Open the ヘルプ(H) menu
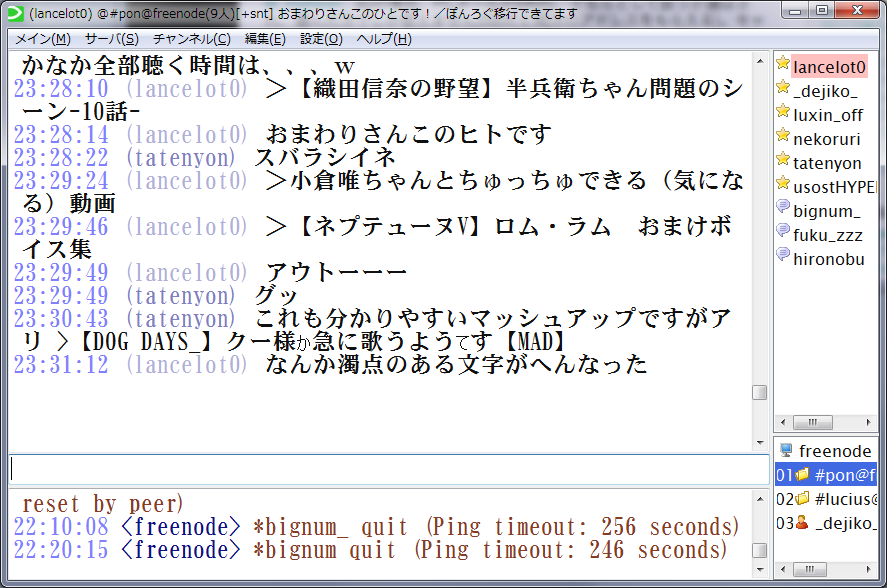The width and height of the screenshot is (887, 588). click(384, 39)
